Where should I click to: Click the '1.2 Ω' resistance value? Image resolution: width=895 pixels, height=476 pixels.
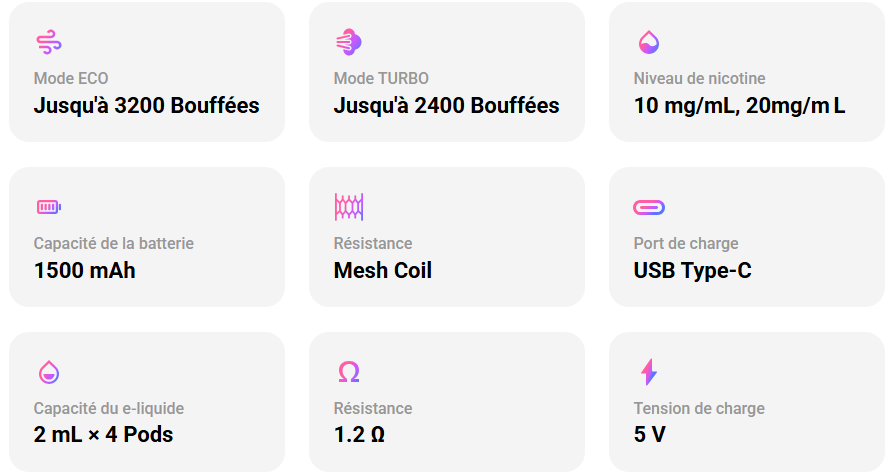point(359,435)
